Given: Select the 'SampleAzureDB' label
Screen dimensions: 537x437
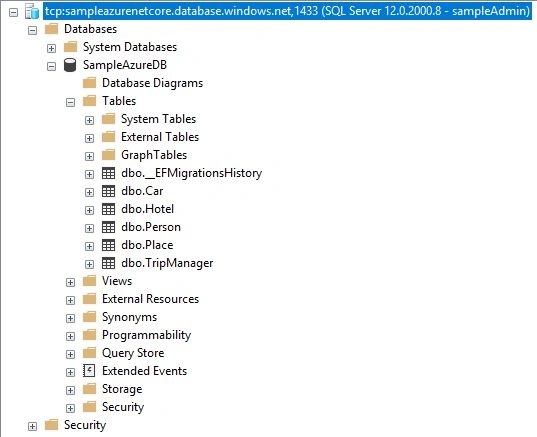Looking at the screenshot, I should 125,65.
